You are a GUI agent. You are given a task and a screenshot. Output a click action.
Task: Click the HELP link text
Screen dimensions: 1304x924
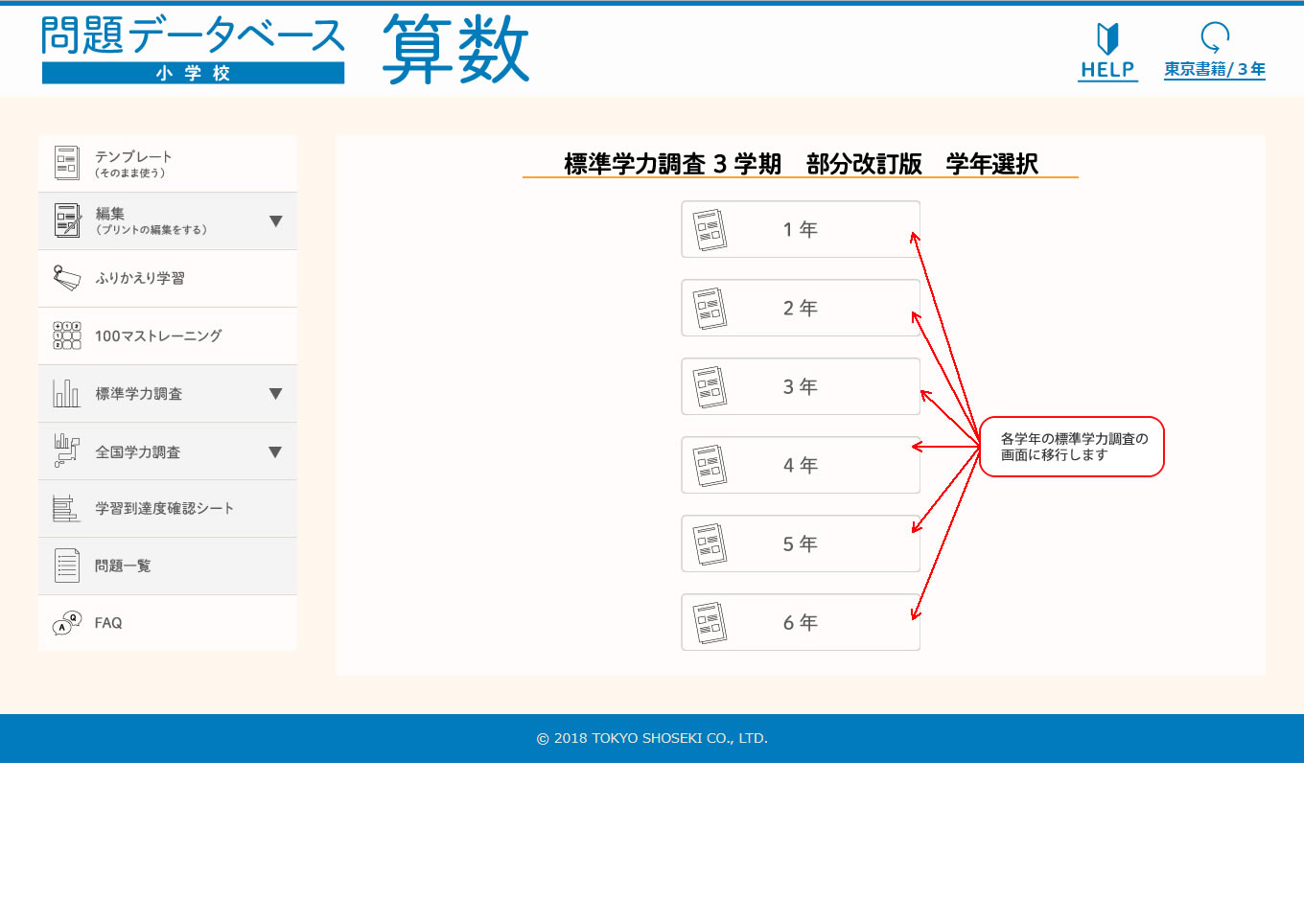click(1107, 70)
